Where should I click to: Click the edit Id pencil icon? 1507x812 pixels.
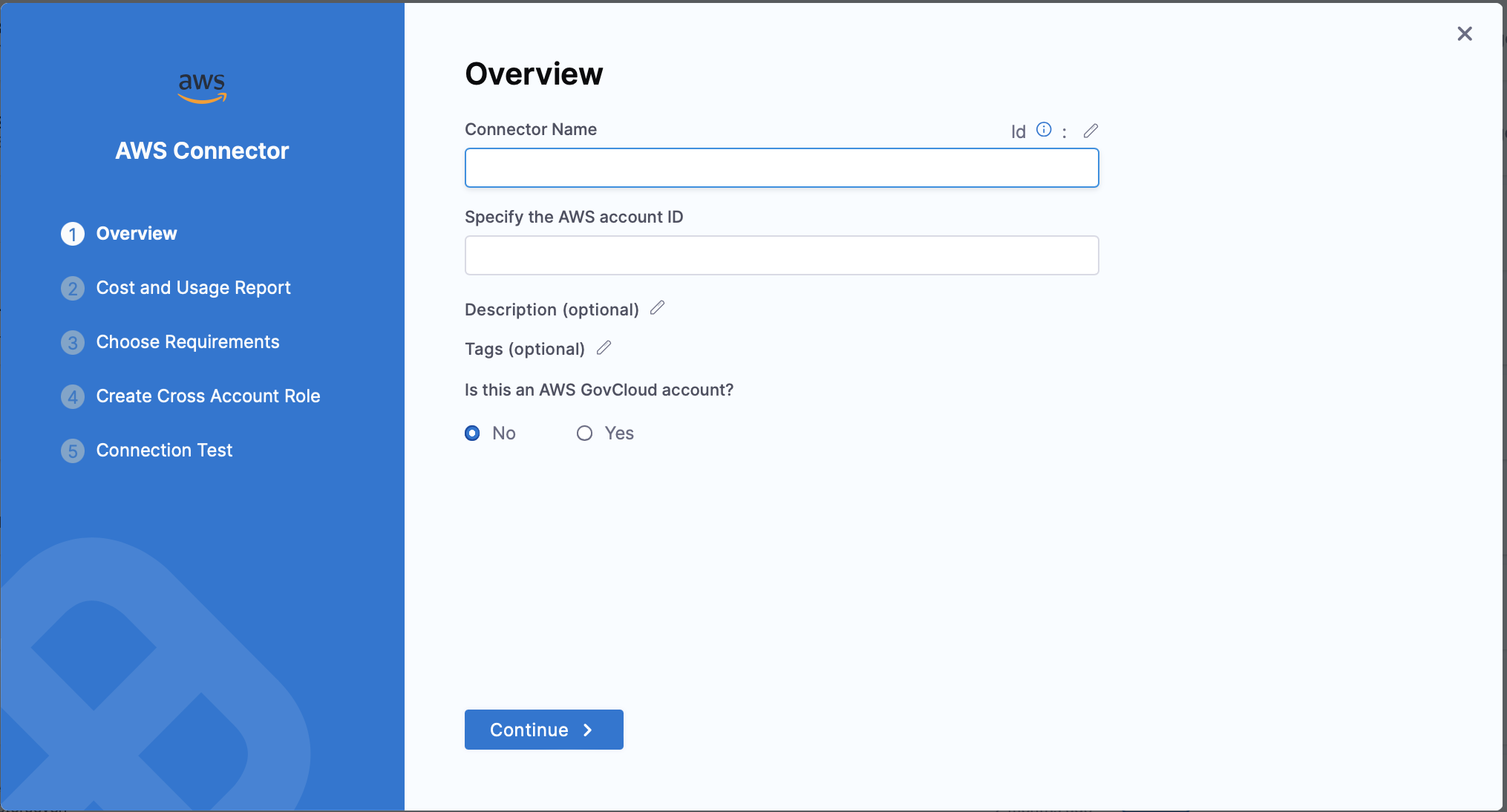(1091, 131)
